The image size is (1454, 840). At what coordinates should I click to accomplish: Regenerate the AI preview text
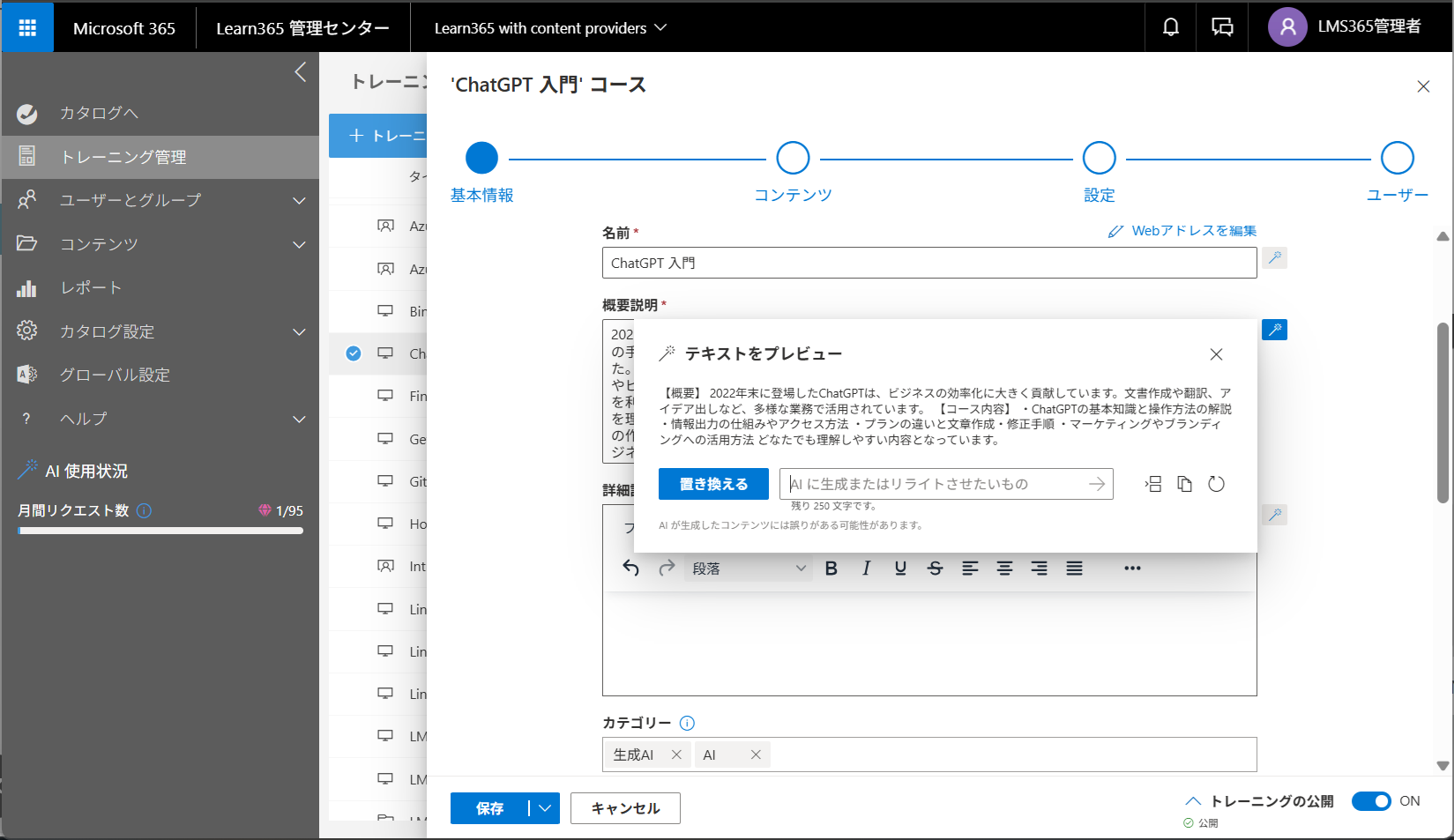[x=1216, y=484]
